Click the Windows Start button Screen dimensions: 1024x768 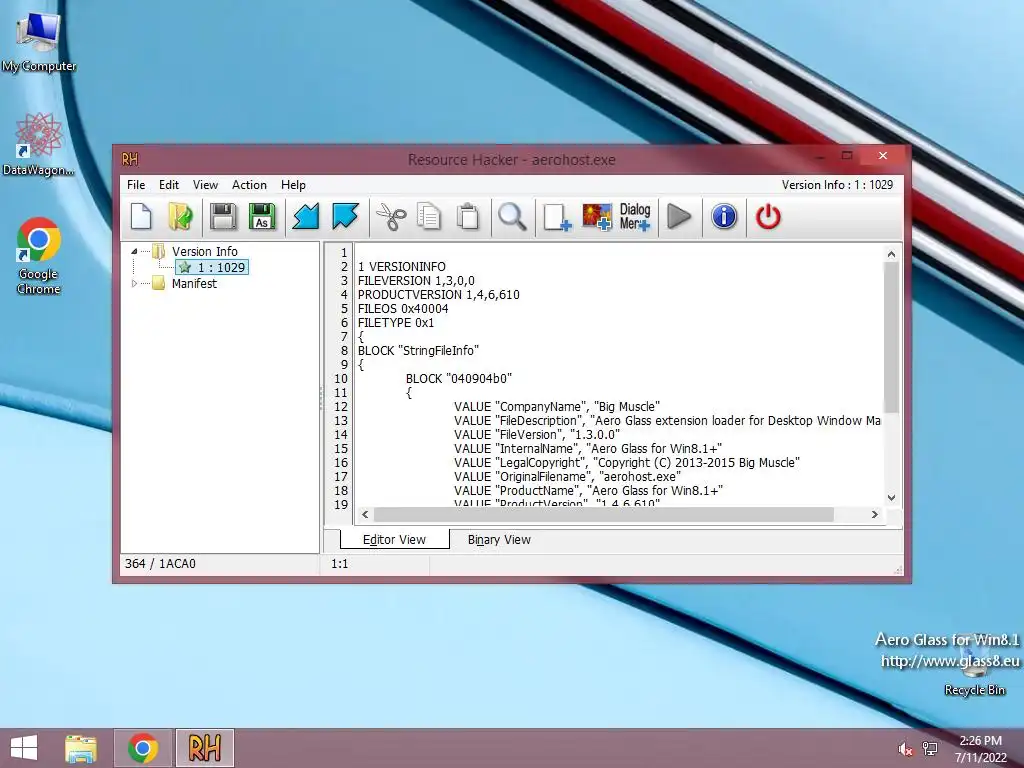[x=24, y=748]
